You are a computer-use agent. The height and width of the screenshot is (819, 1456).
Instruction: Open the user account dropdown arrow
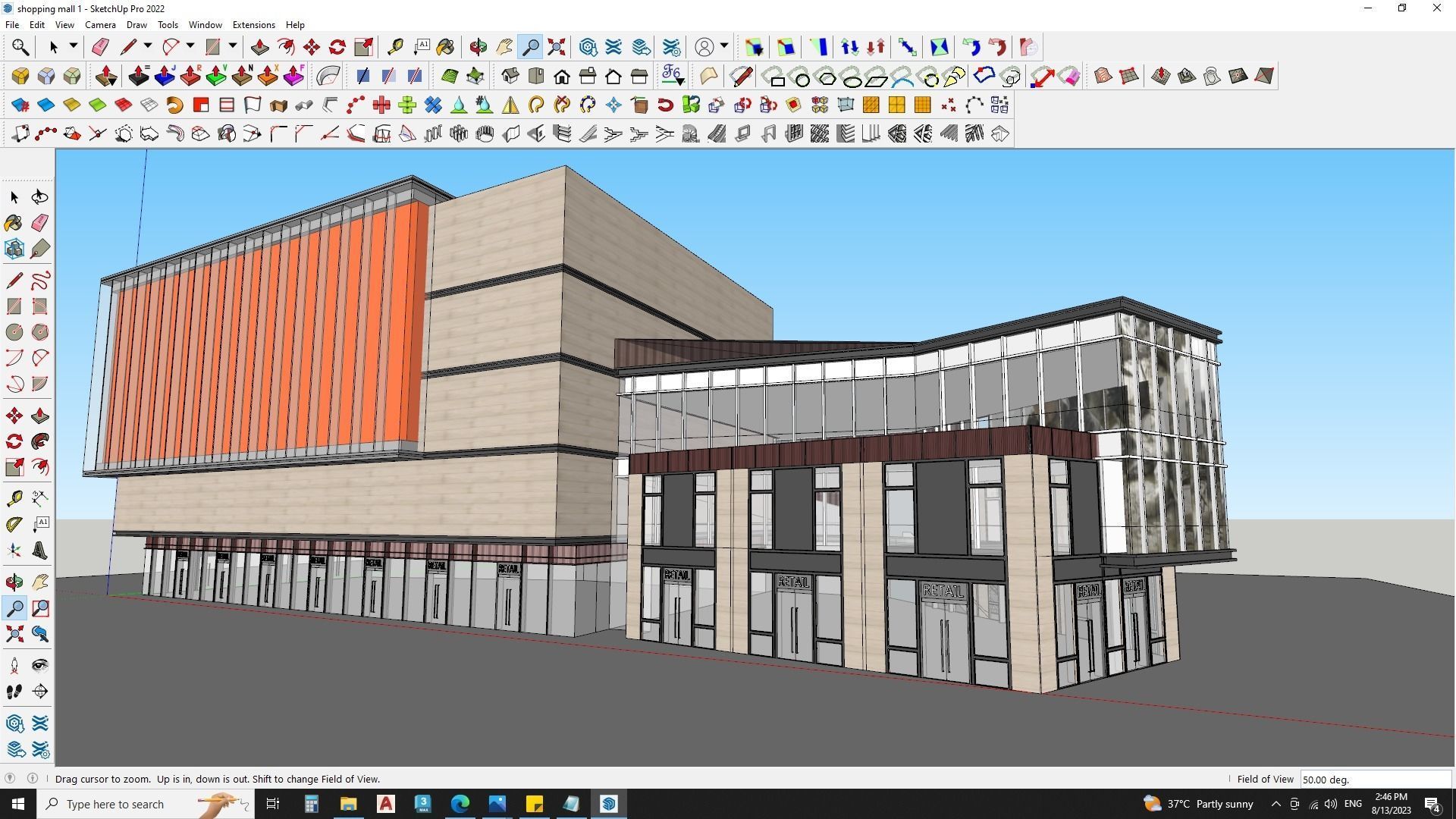coord(724,46)
